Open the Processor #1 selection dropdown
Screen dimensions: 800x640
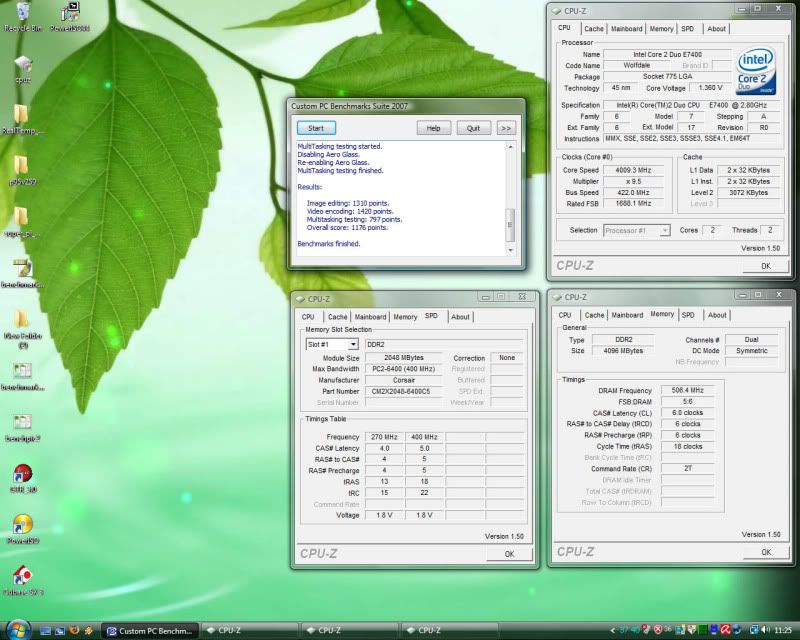pos(636,230)
